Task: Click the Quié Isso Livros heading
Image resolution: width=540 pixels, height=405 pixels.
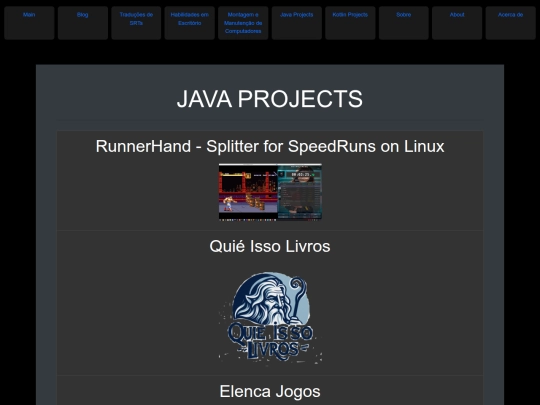Action: click(270, 246)
